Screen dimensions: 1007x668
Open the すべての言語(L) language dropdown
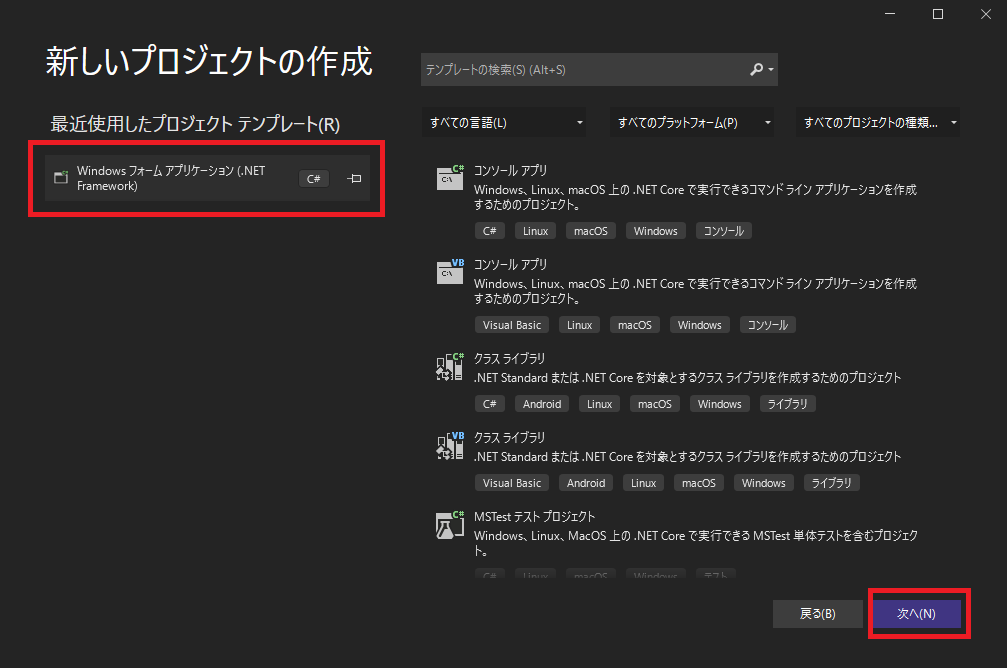pyautogui.click(x=506, y=122)
